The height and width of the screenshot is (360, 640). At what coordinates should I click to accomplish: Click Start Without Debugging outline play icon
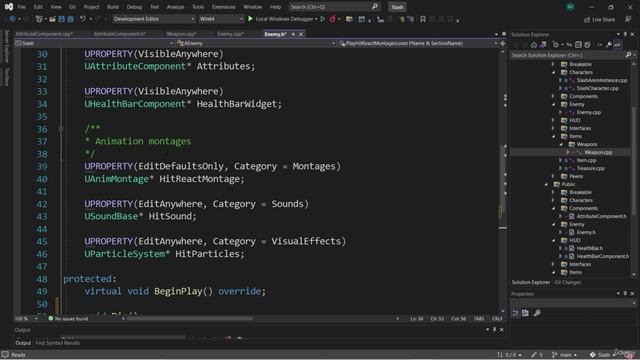coord(322,19)
